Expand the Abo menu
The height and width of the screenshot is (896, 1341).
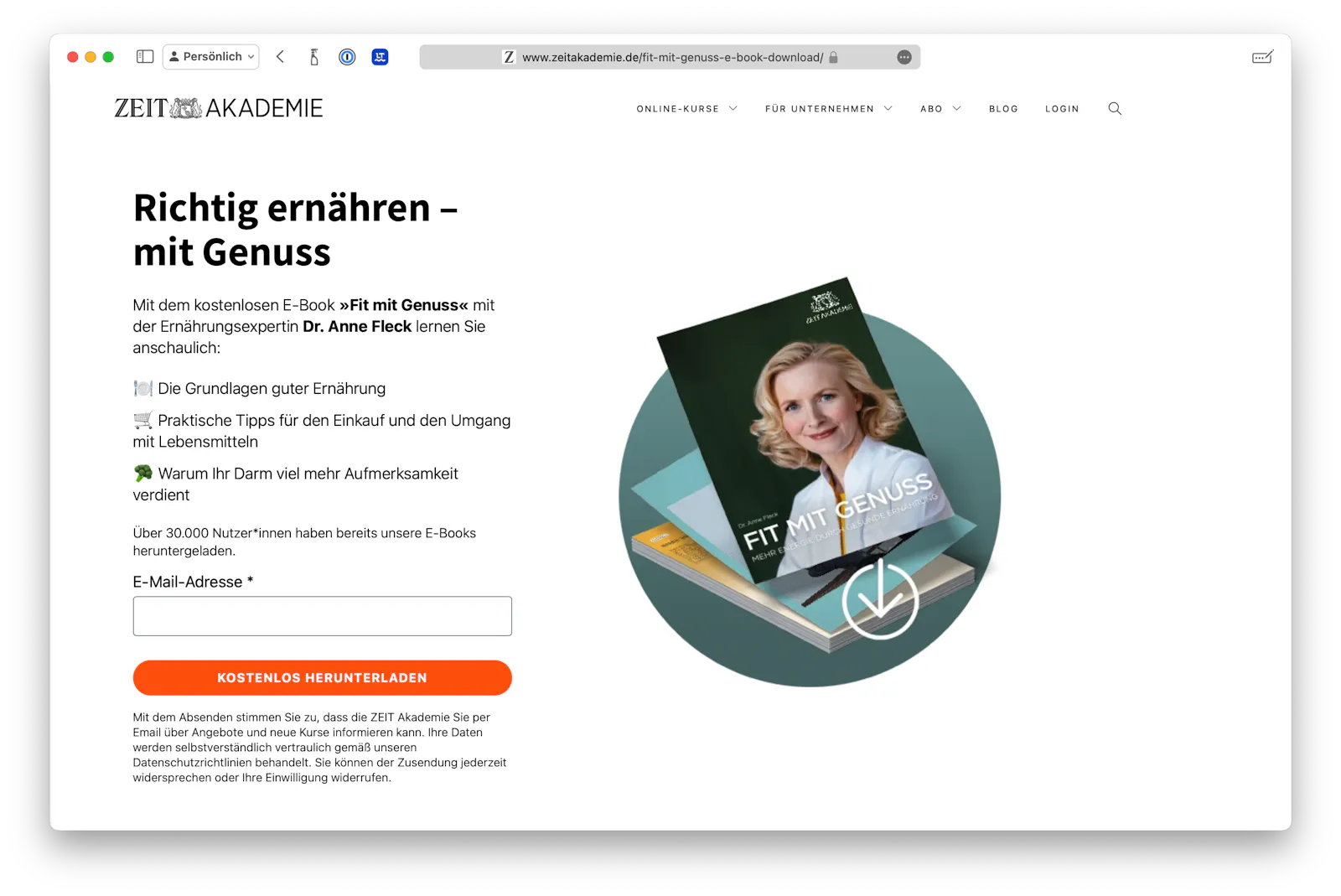tap(940, 109)
